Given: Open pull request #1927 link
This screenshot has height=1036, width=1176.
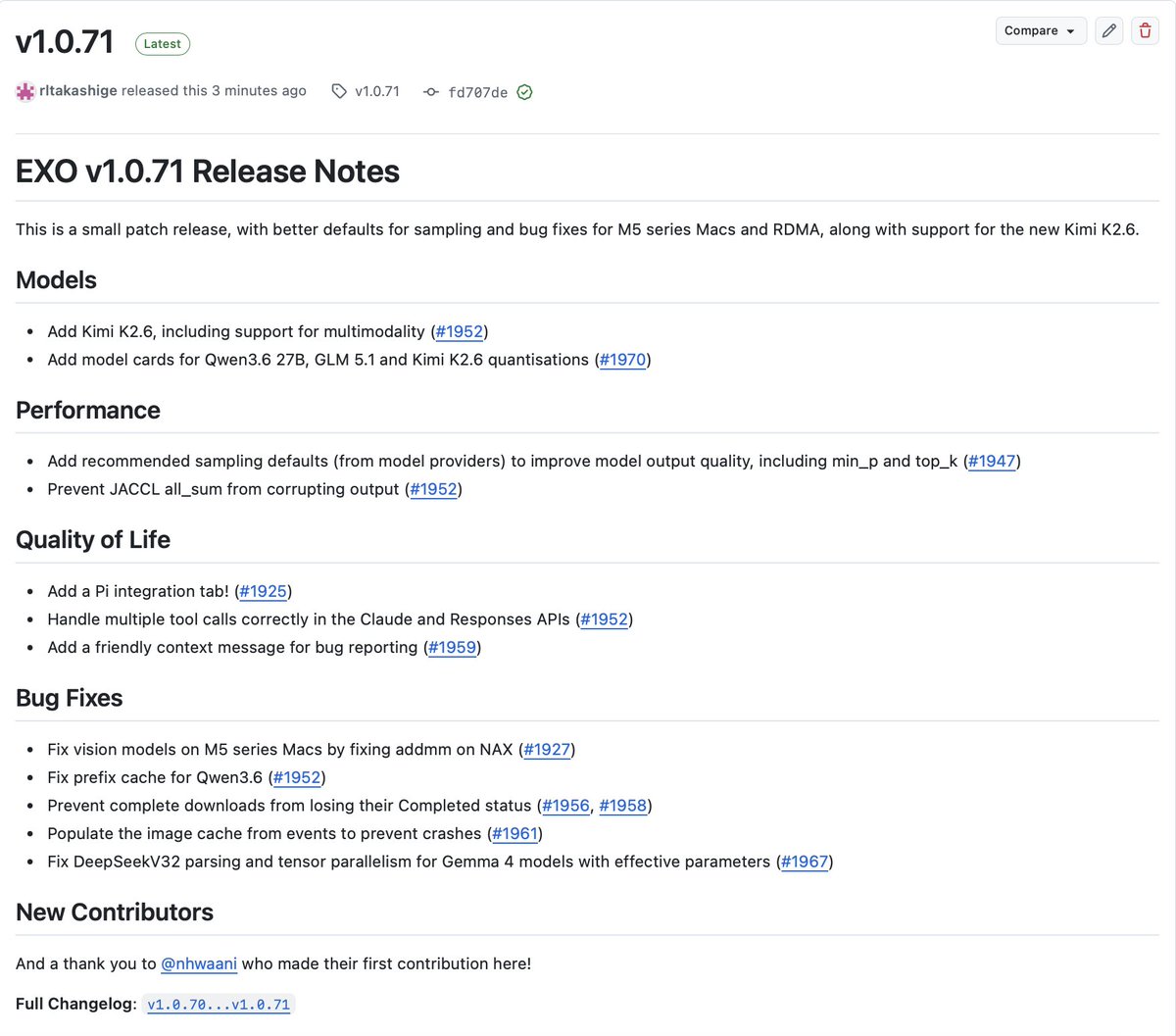Looking at the screenshot, I should tap(547, 749).
